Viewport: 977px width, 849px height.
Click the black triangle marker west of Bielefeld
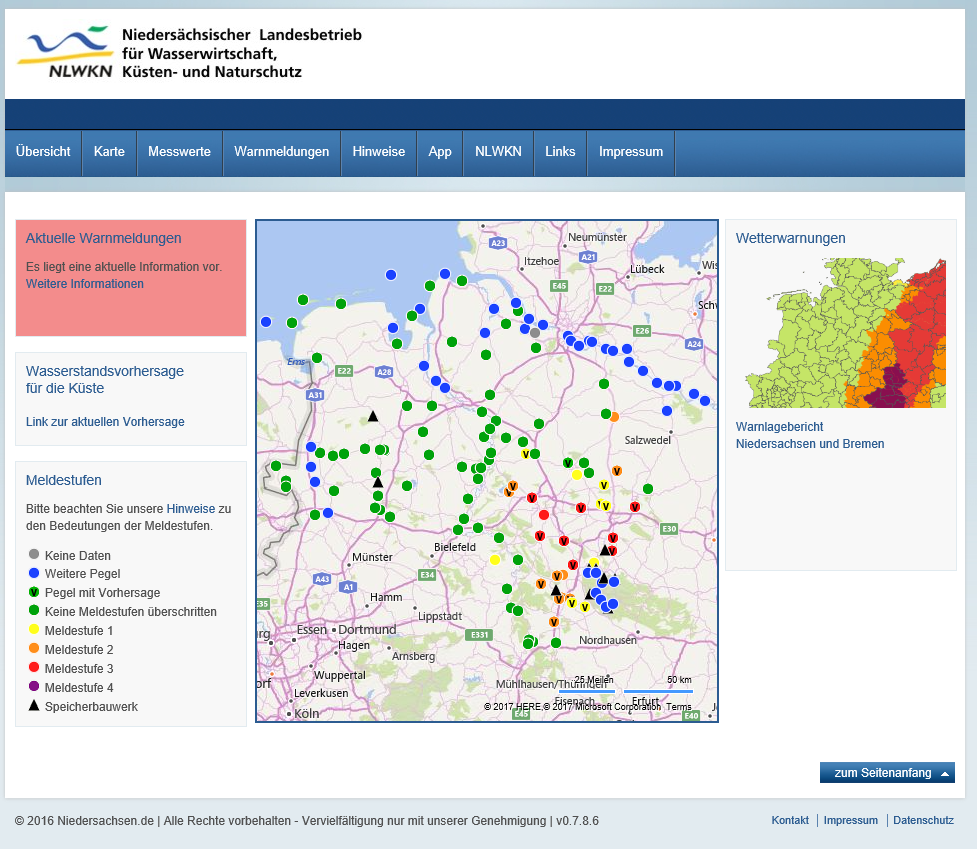(x=378, y=482)
